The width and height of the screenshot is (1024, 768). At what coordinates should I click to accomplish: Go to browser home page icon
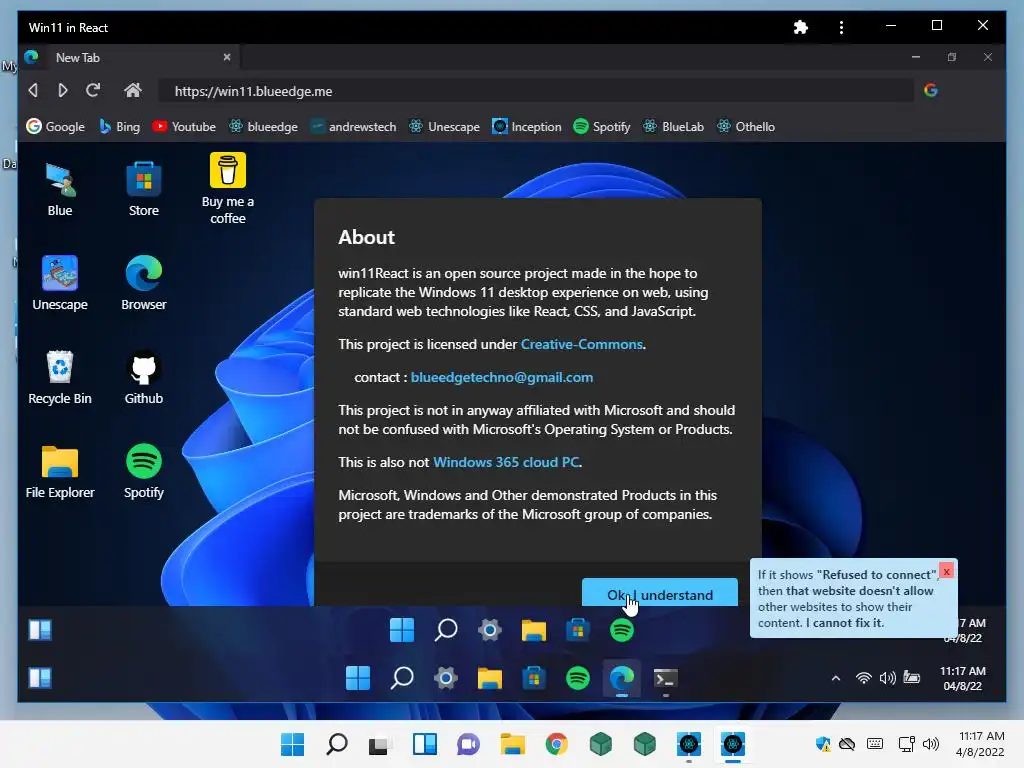133,90
